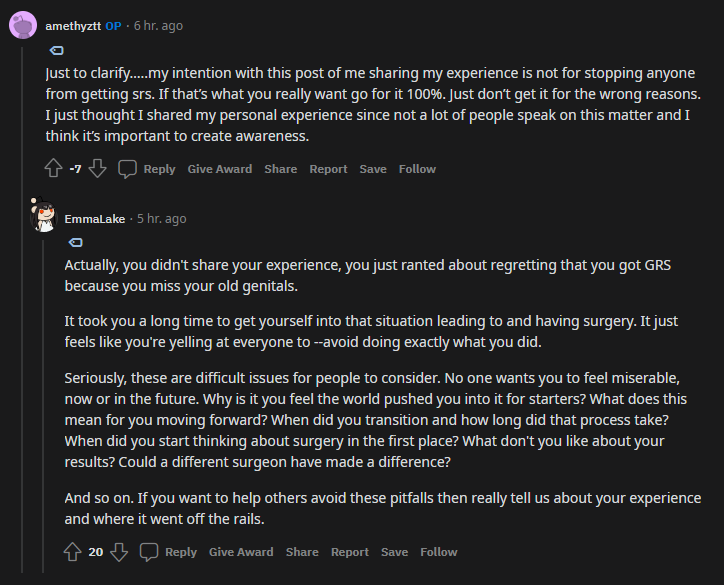Reply to EmmaLake's comment
724x585 pixels.
(x=168, y=552)
